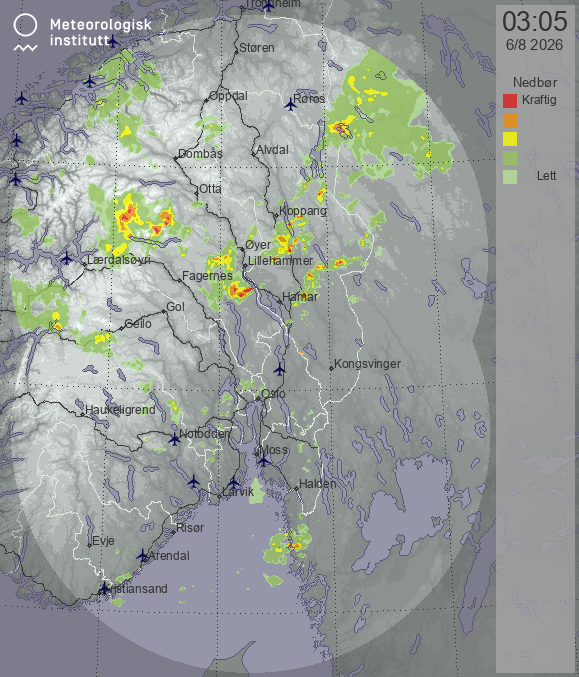Click the airport icon below Moss
The image size is (579, 677).
tap(263, 461)
